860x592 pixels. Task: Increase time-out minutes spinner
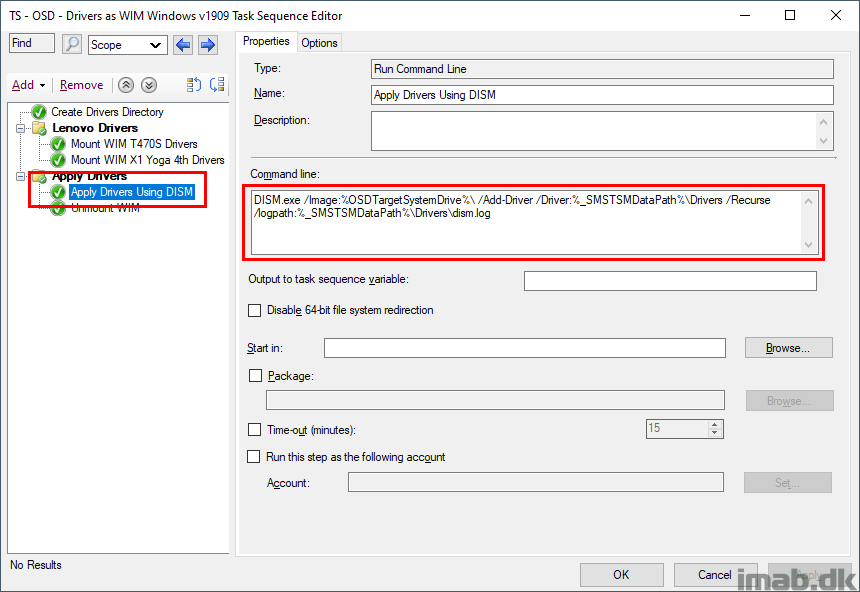pyautogui.click(x=714, y=425)
